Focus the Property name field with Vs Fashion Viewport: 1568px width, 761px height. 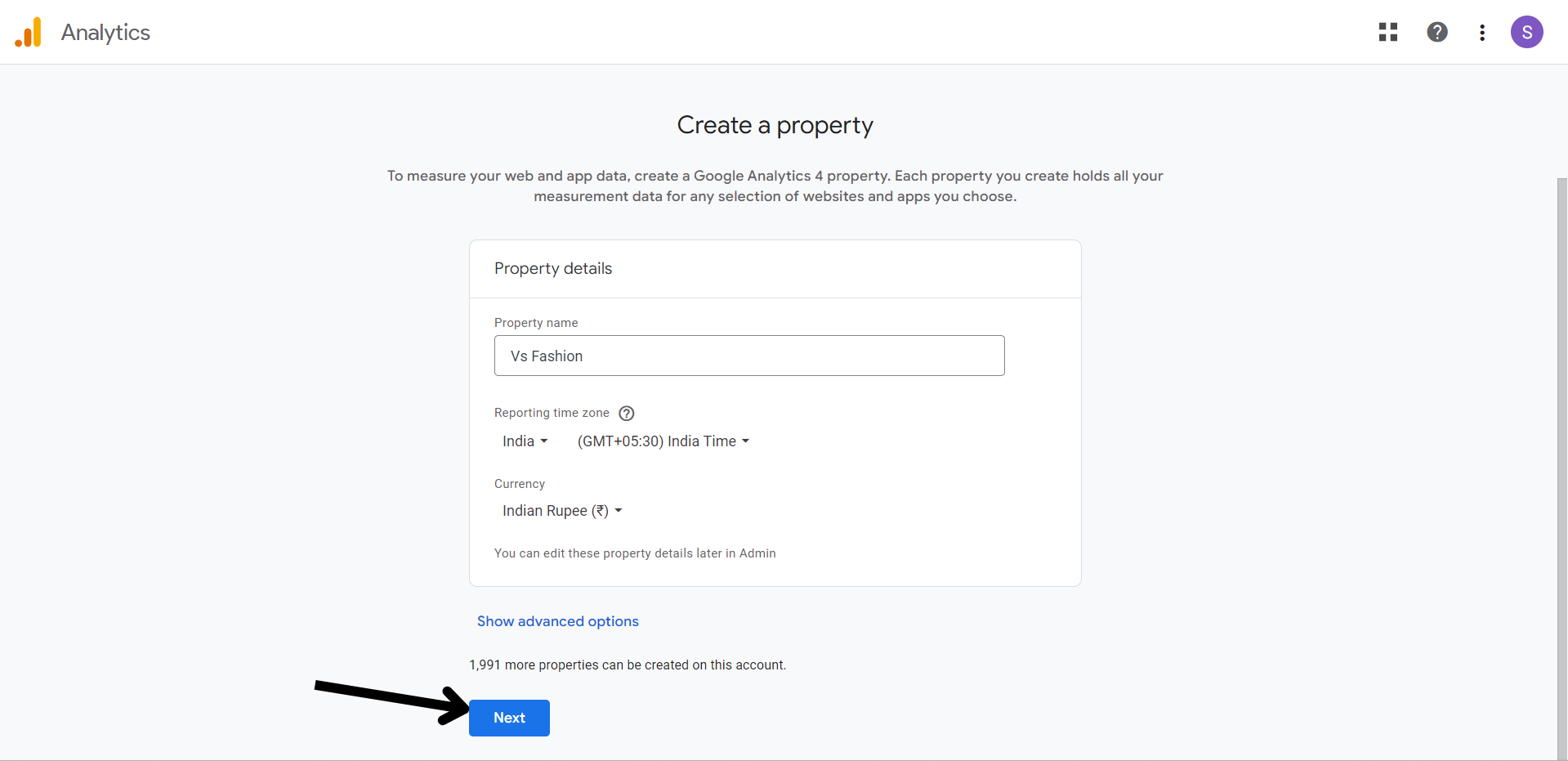click(748, 356)
